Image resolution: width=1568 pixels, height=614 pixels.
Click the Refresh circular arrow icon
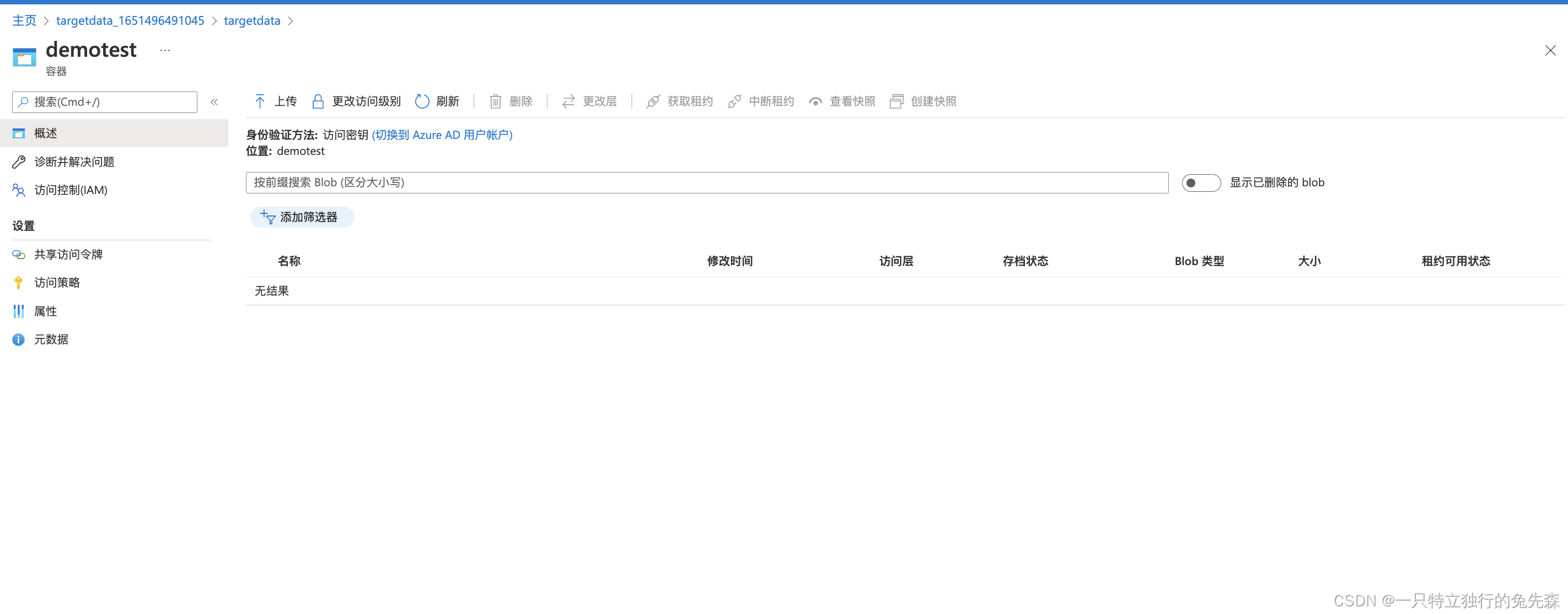coord(422,101)
